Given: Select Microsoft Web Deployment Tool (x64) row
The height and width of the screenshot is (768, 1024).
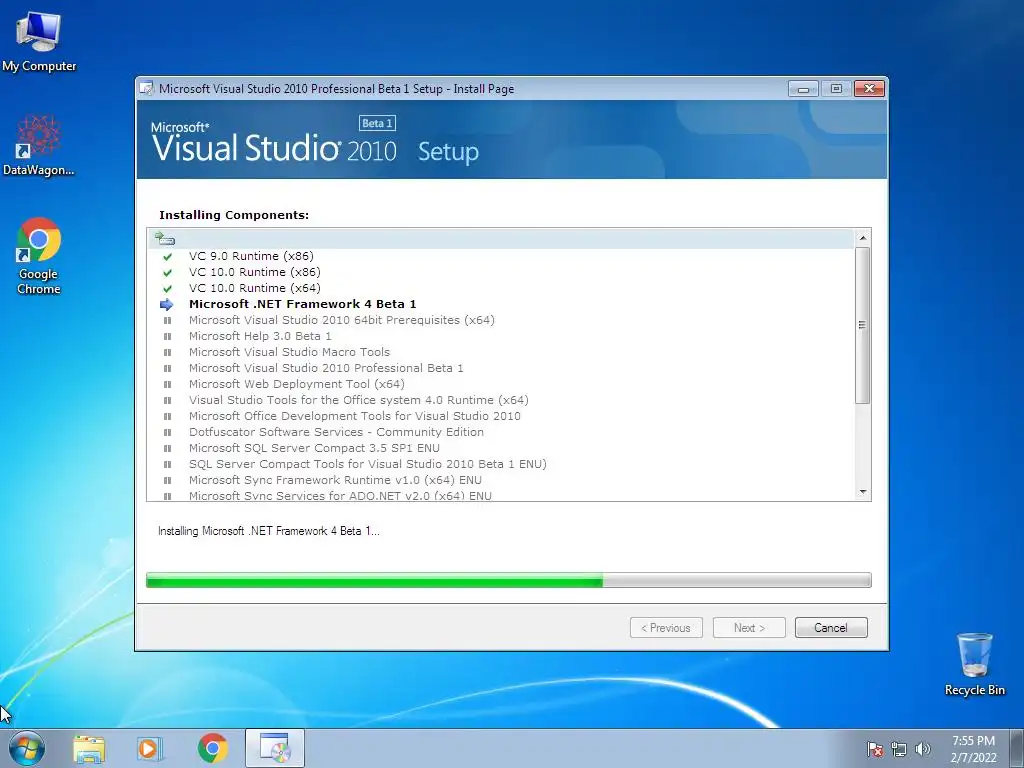Looking at the screenshot, I should tap(296, 384).
